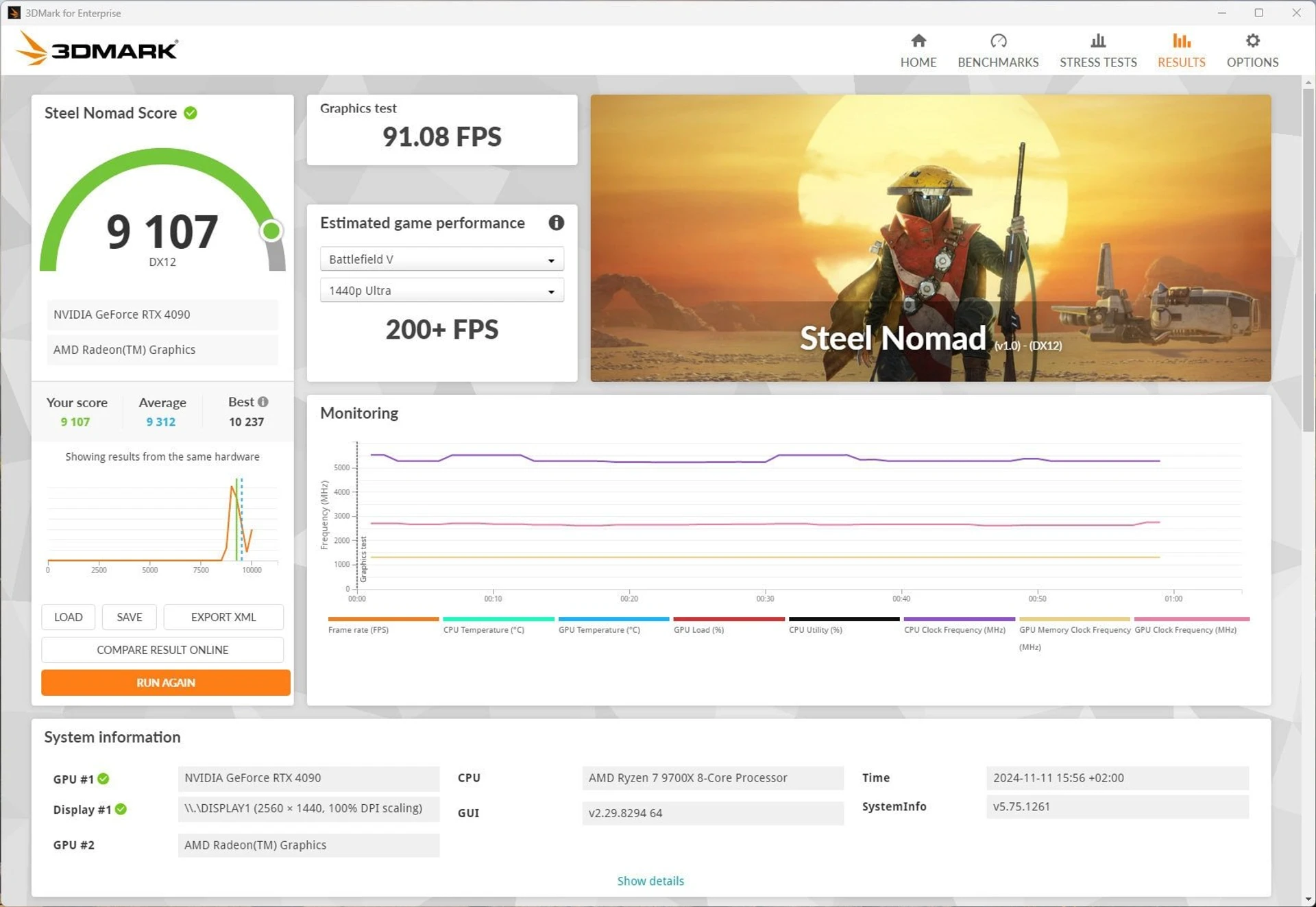Click the info icon beside Best score
The width and height of the screenshot is (1316, 907).
point(263,402)
